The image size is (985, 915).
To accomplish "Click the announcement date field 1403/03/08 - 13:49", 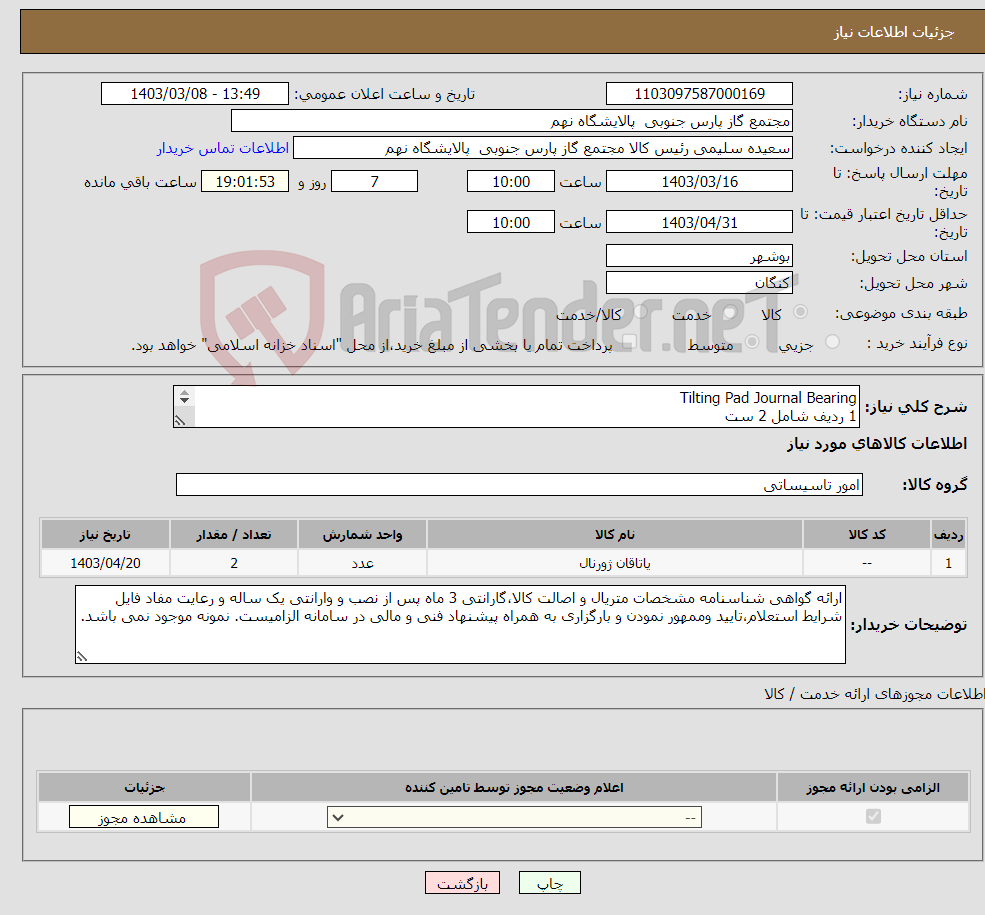I will [195, 94].
